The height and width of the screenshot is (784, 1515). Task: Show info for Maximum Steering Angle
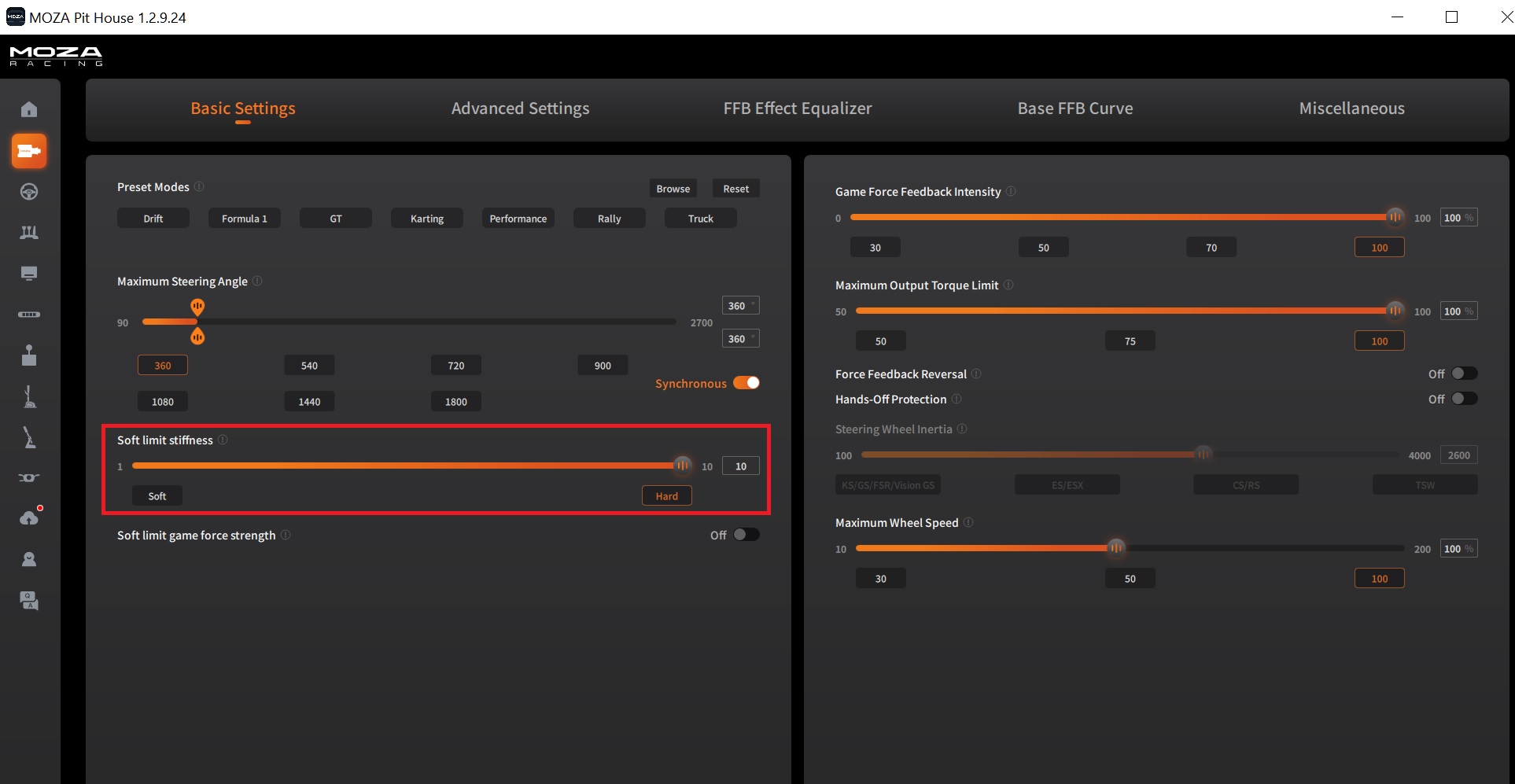pyautogui.click(x=257, y=281)
